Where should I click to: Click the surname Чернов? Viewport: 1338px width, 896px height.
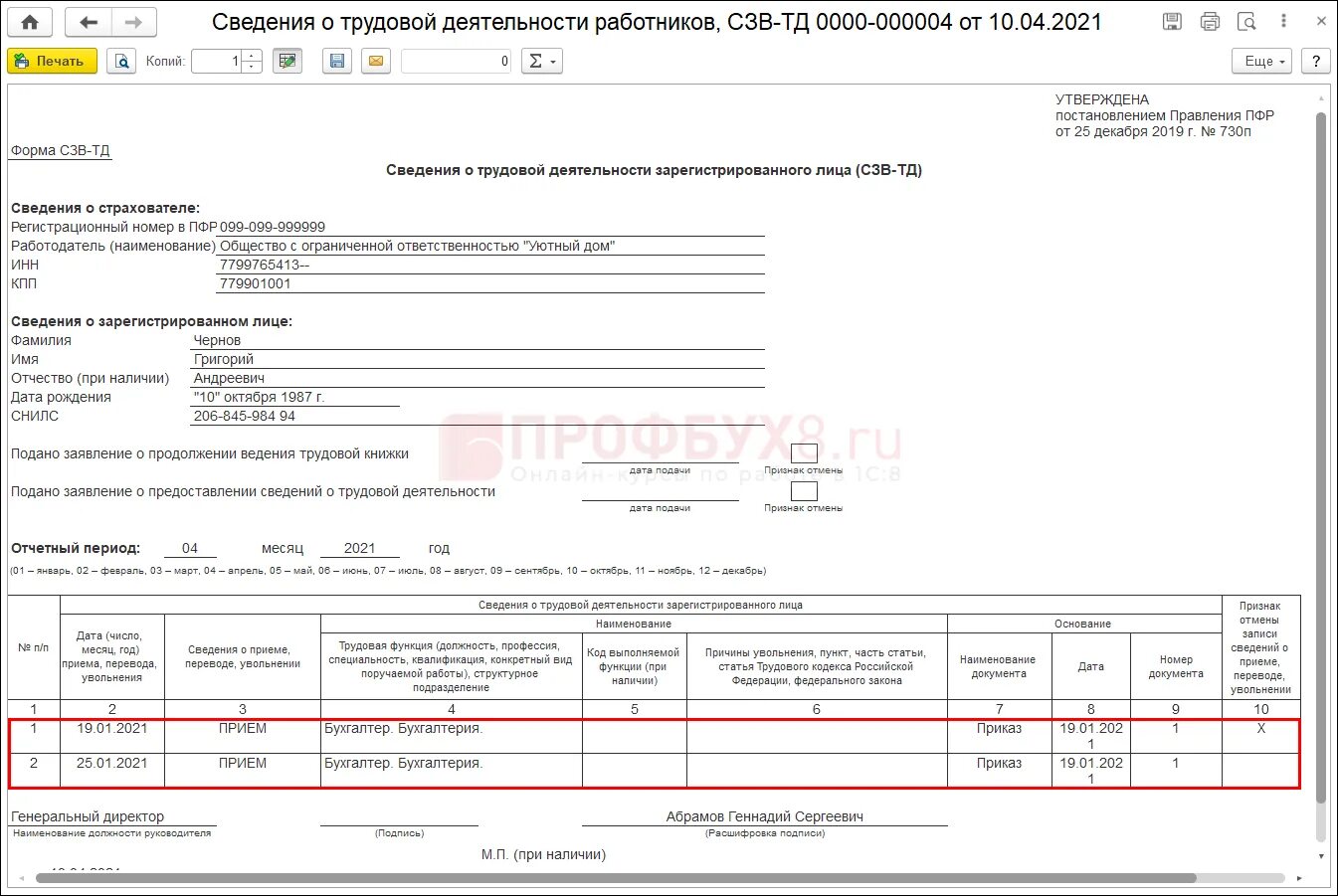pos(217,340)
